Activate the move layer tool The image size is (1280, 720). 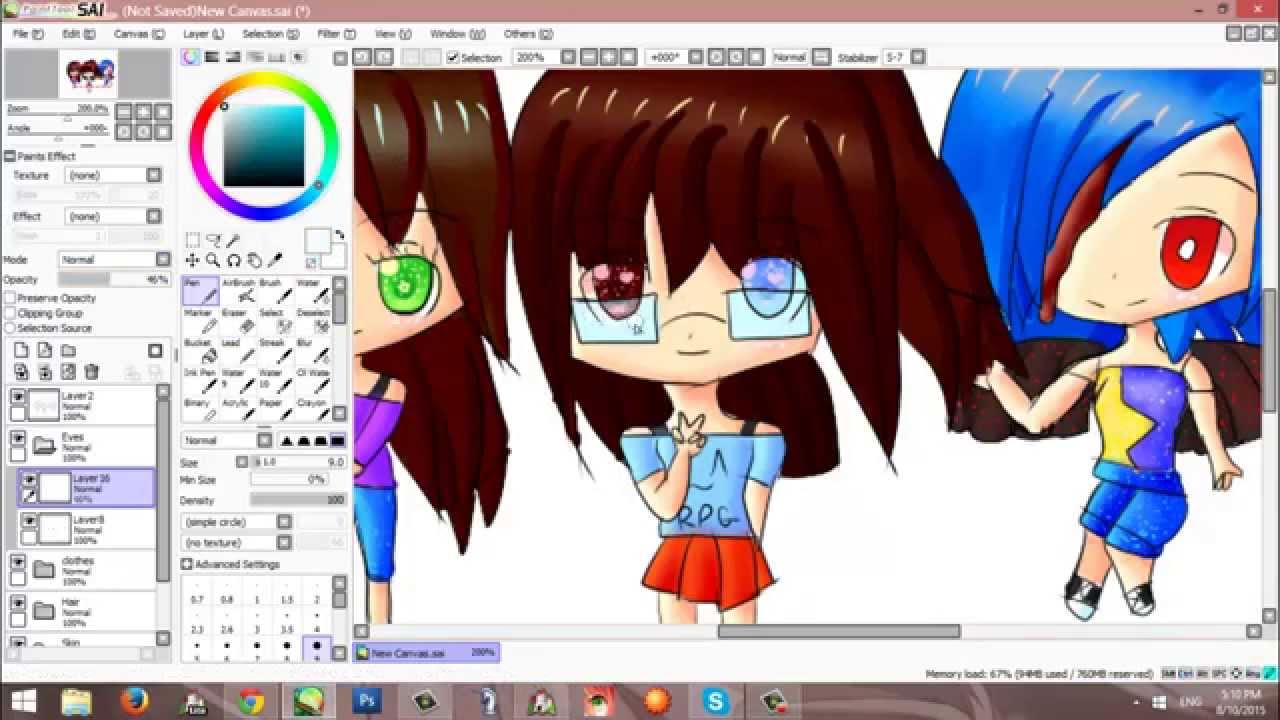[192, 261]
